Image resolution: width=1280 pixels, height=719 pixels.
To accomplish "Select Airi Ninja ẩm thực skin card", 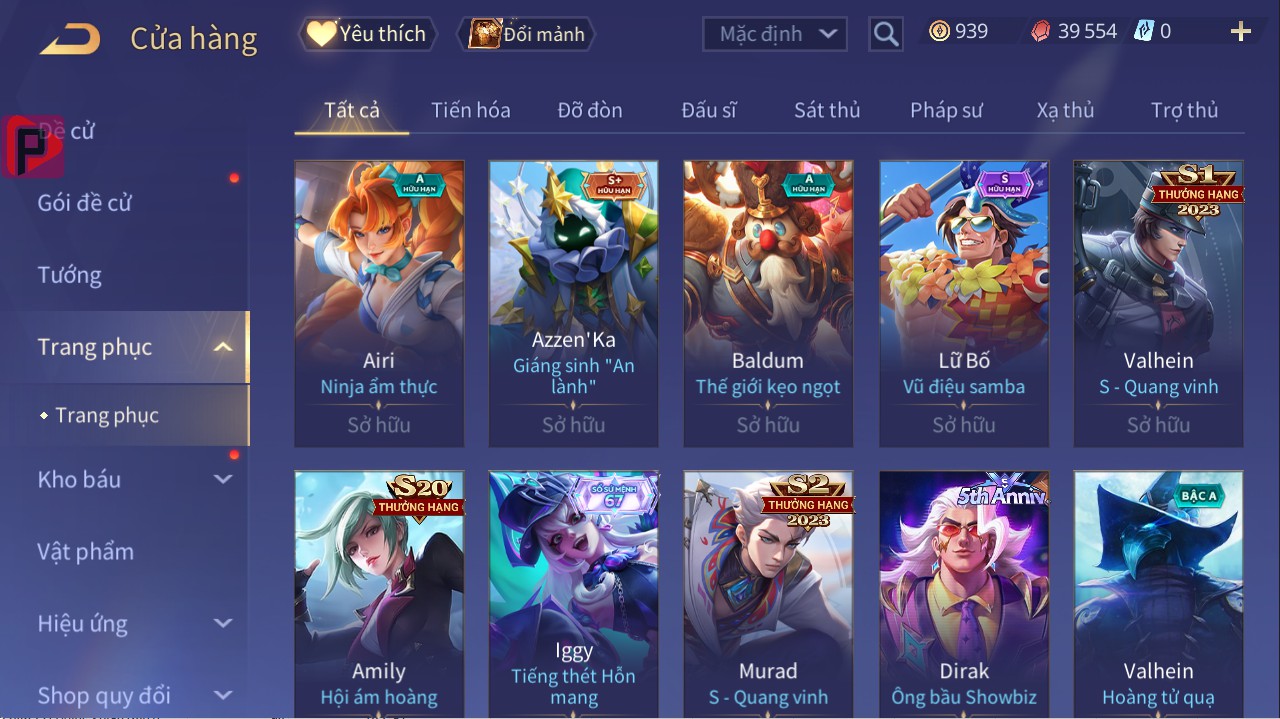I will click(x=379, y=304).
